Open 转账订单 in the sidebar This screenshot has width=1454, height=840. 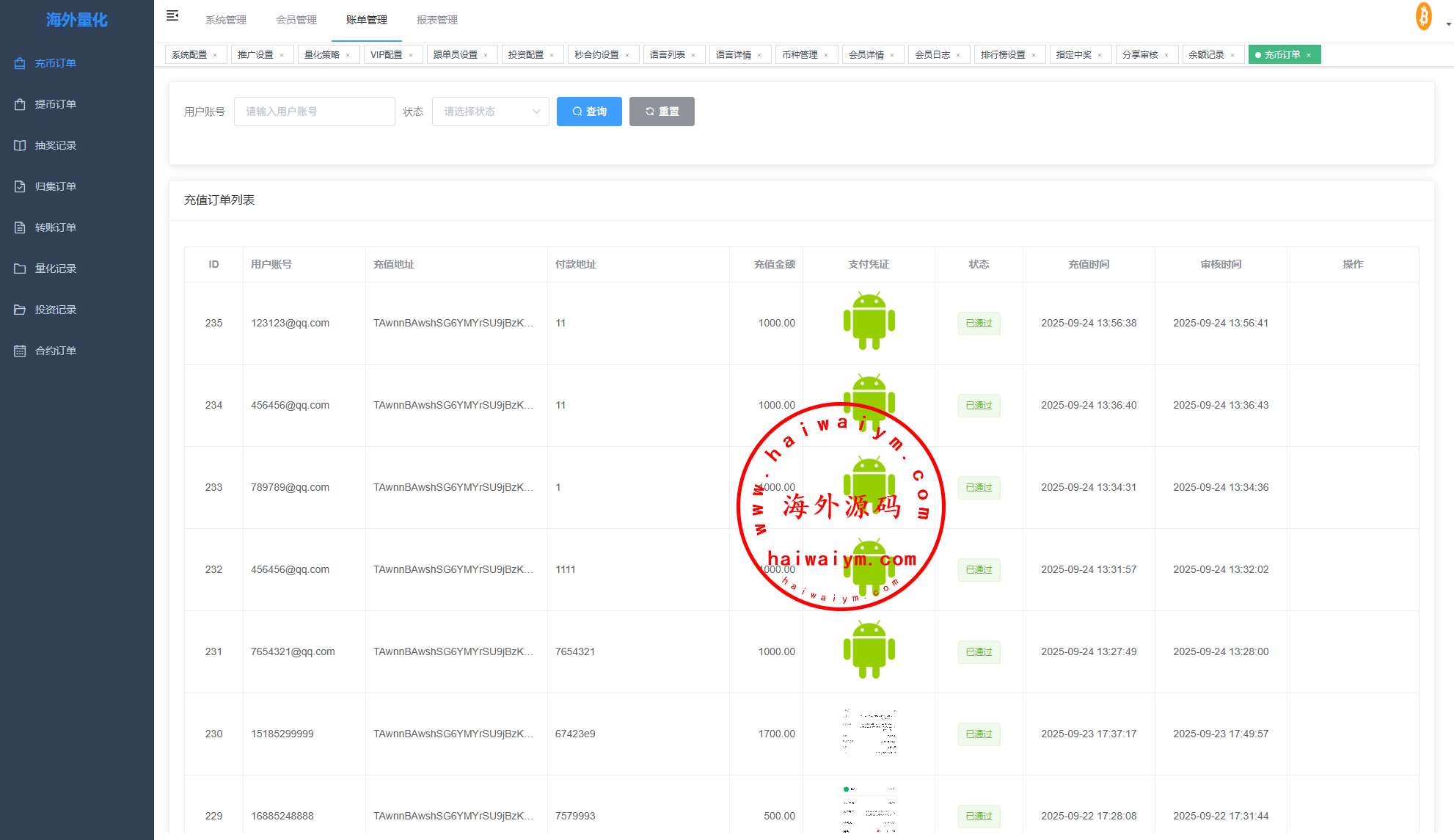55,227
